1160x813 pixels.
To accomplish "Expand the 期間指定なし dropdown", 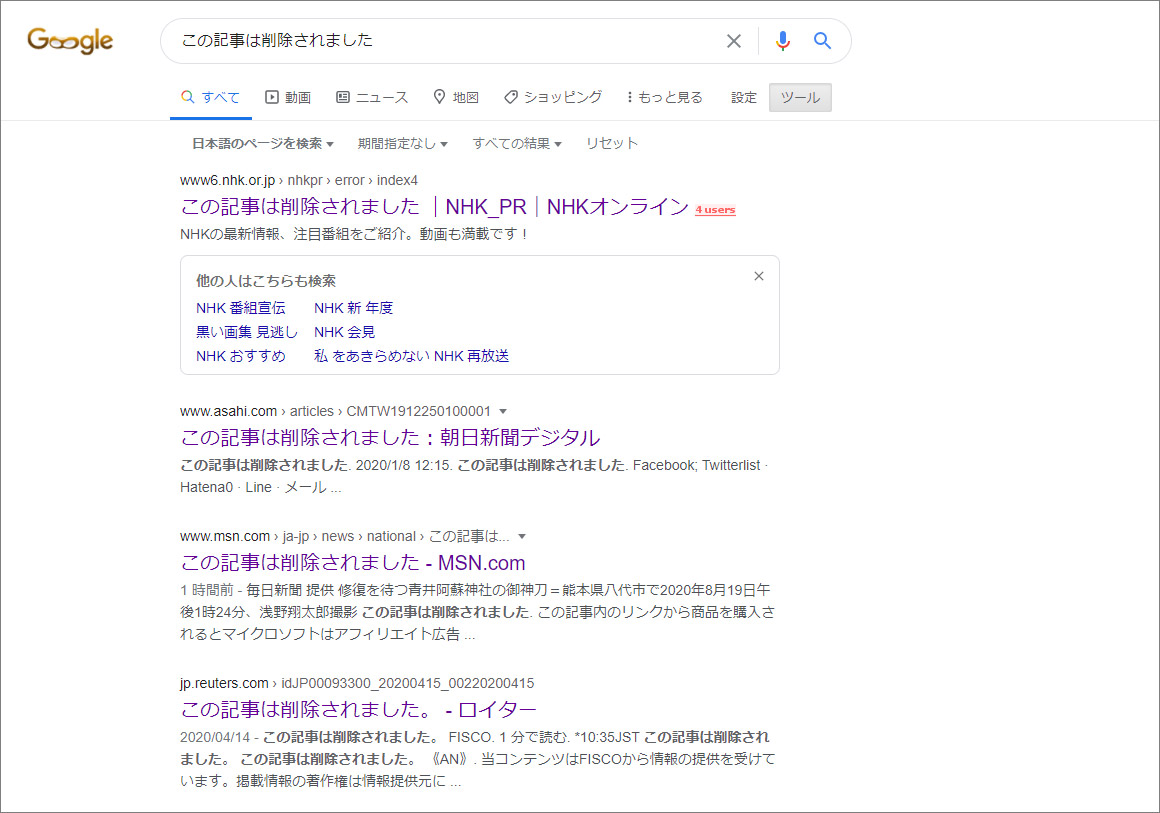I will [x=402, y=144].
